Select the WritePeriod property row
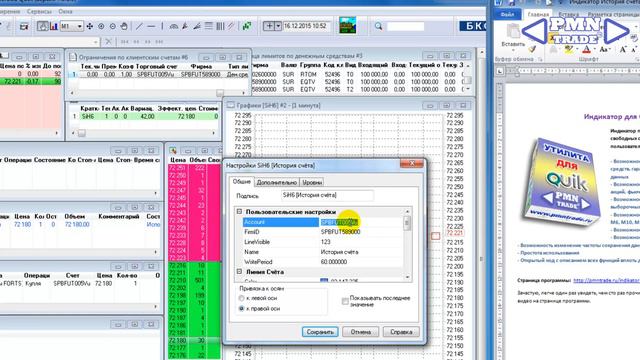640x360 pixels. point(322,262)
